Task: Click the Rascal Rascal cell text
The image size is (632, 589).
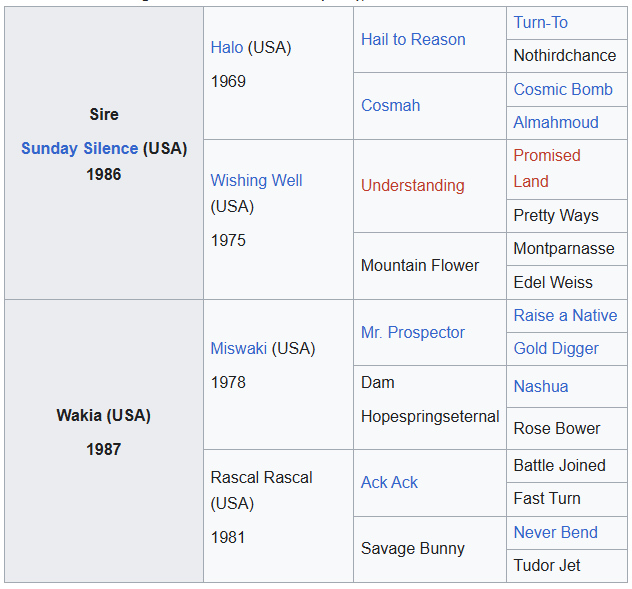Action: [261, 478]
